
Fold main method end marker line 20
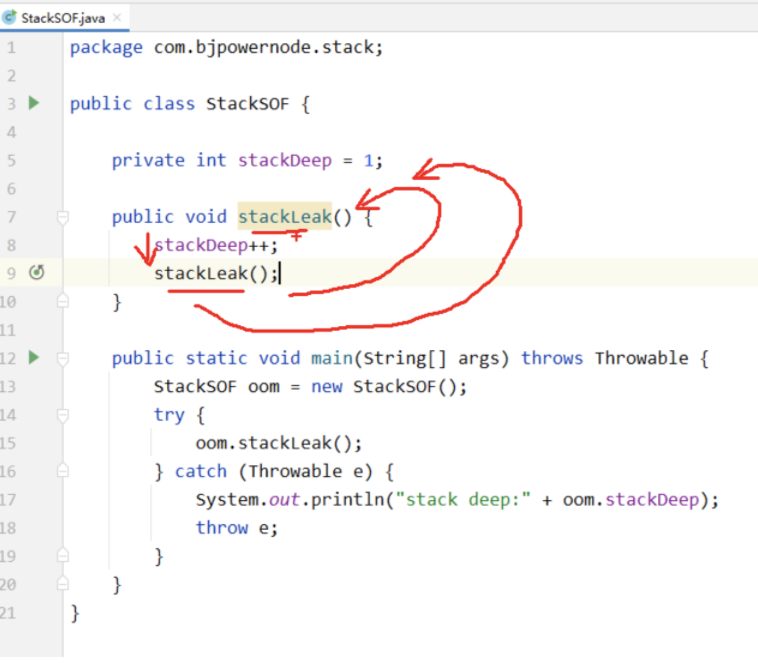click(x=62, y=584)
